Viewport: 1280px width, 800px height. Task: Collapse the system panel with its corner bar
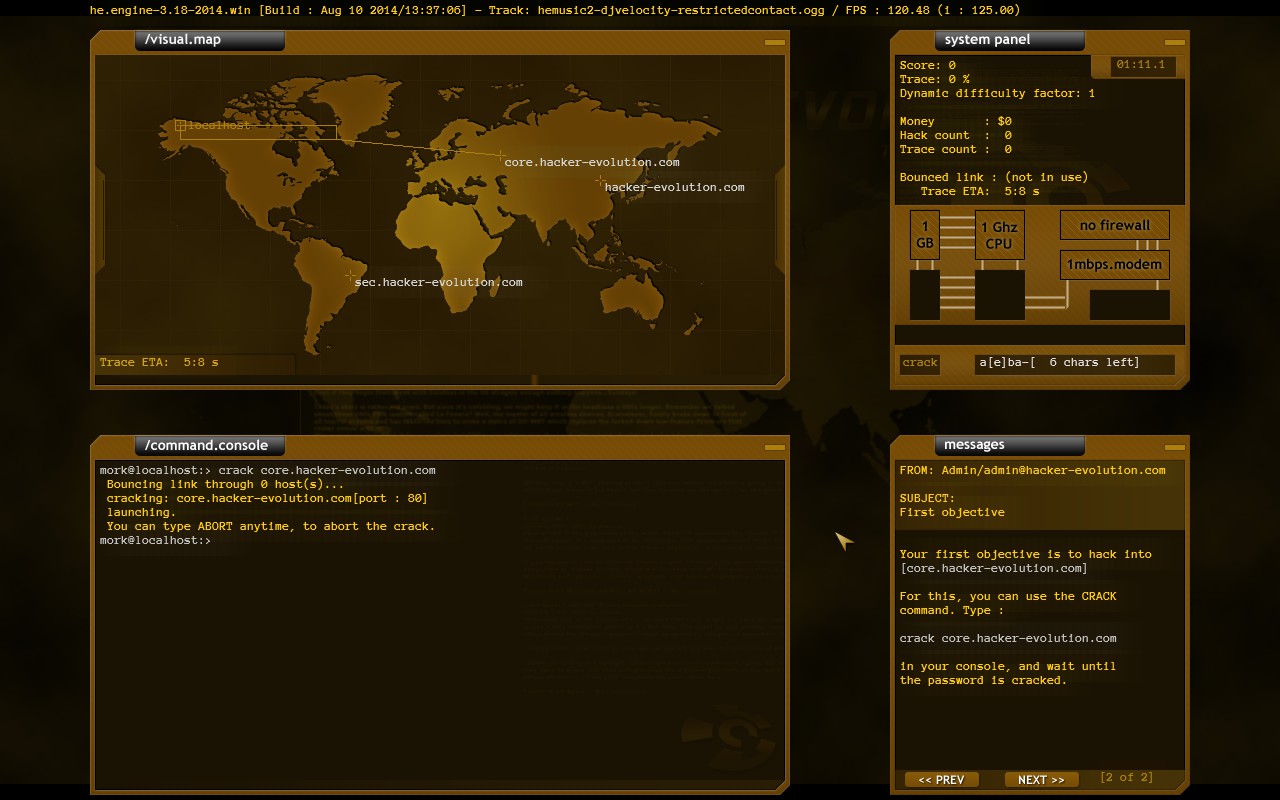click(x=1175, y=42)
